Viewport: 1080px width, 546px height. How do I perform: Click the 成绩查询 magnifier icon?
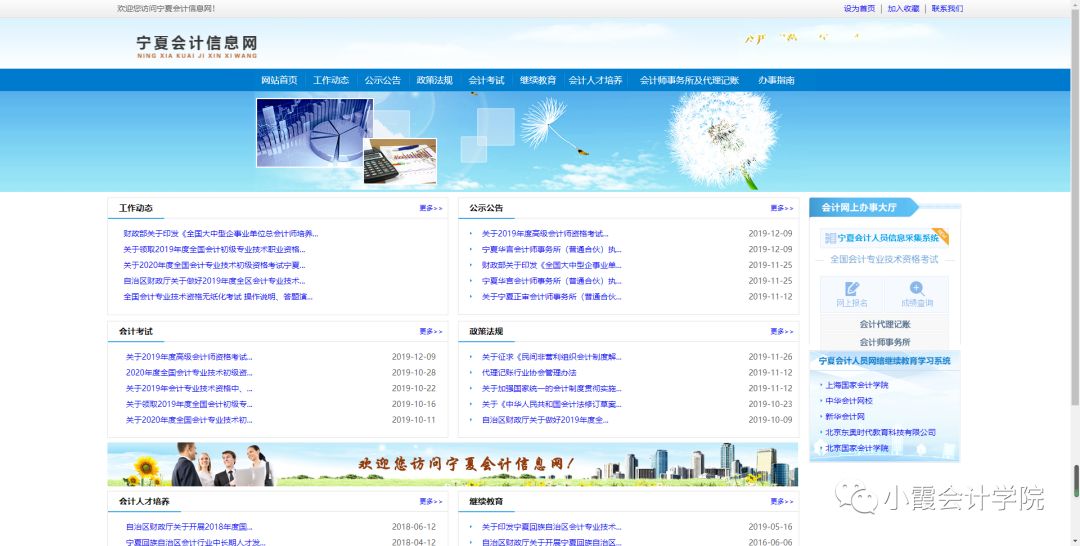pyautogui.click(x=917, y=289)
